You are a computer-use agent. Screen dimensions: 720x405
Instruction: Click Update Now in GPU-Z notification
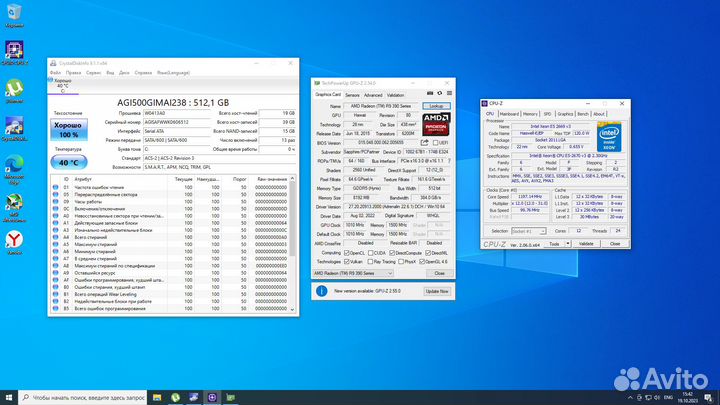[x=437, y=291]
